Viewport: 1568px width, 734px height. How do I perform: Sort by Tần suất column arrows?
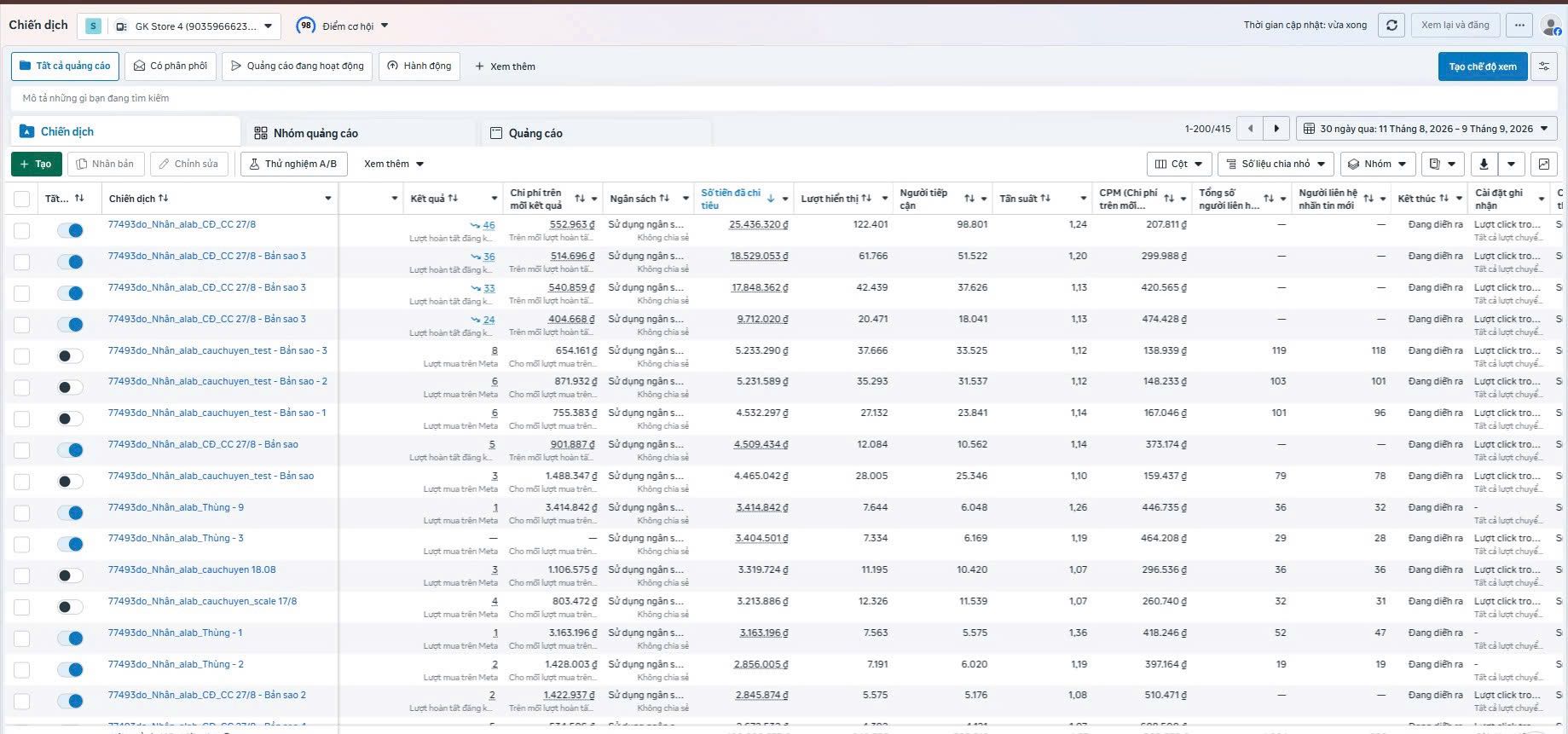[x=1045, y=199]
